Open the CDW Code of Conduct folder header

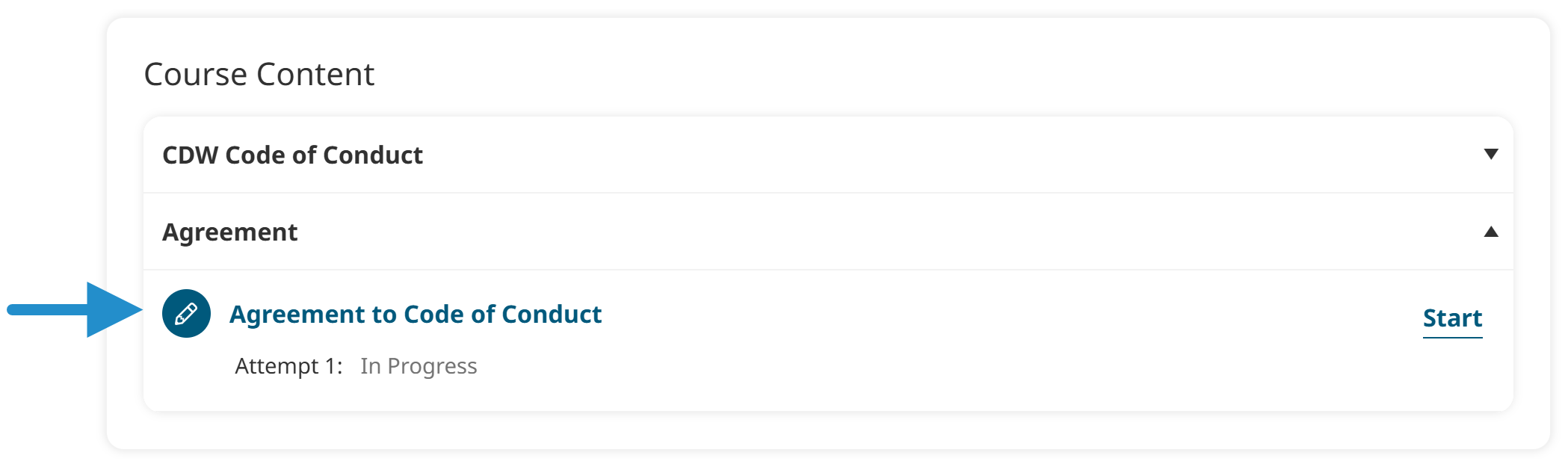292,155
